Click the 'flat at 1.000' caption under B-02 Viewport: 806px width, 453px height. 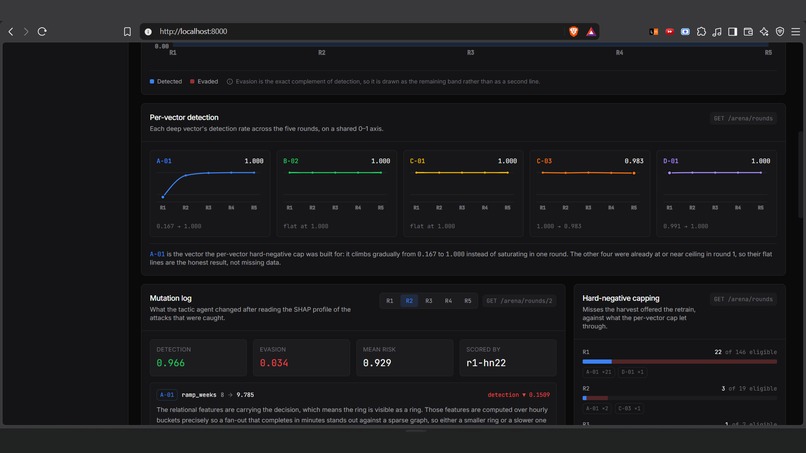pos(306,226)
